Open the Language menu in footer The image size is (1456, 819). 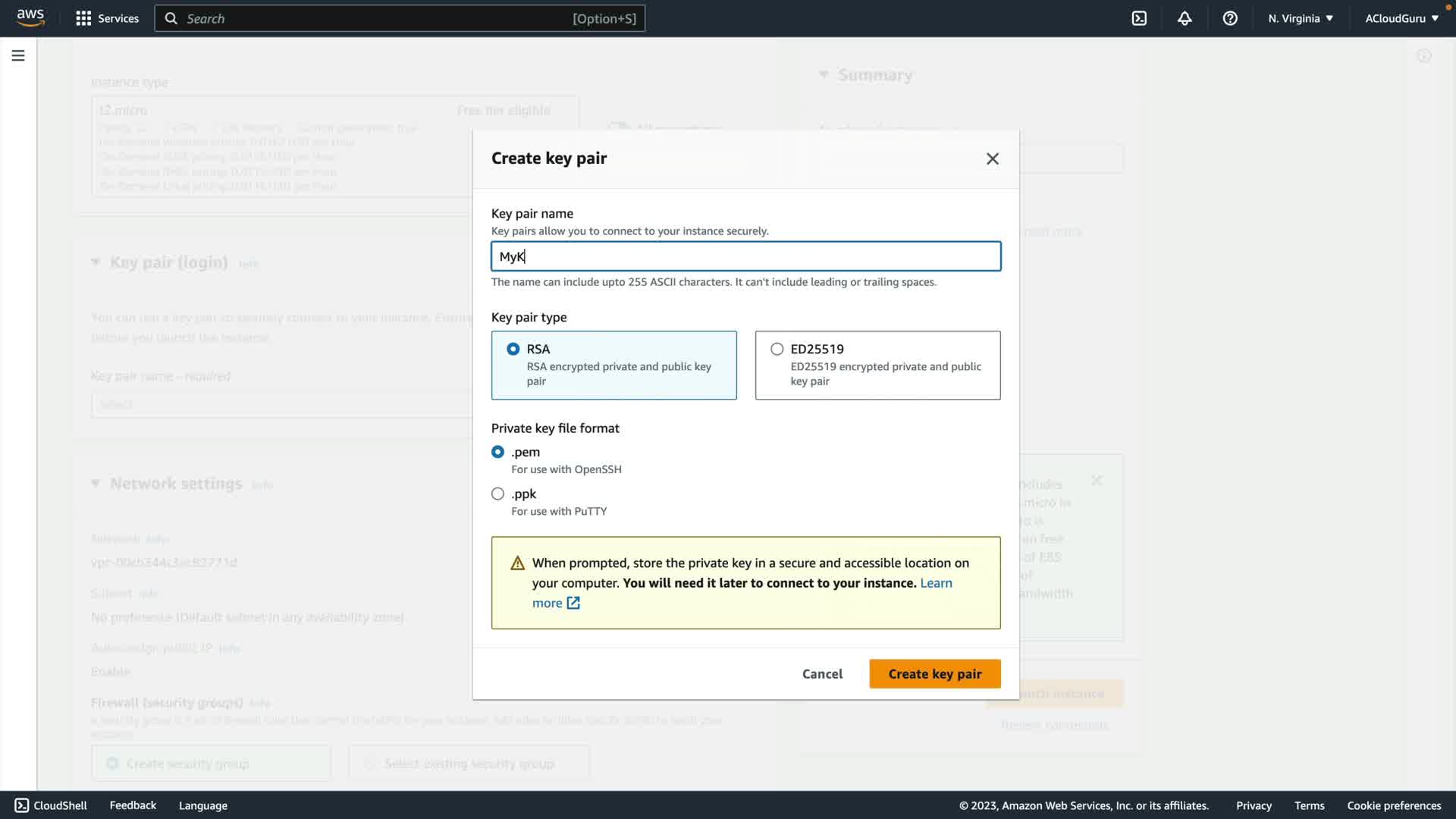click(x=202, y=805)
